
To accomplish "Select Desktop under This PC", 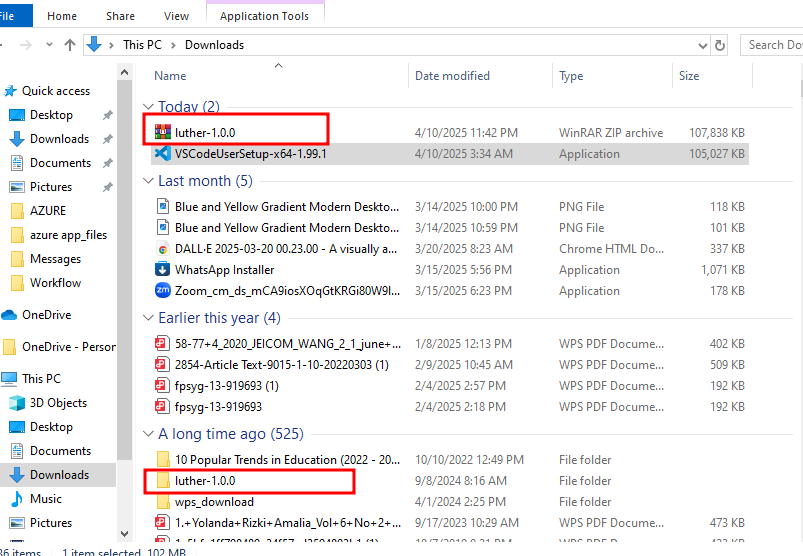I will (x=51, y=427).
